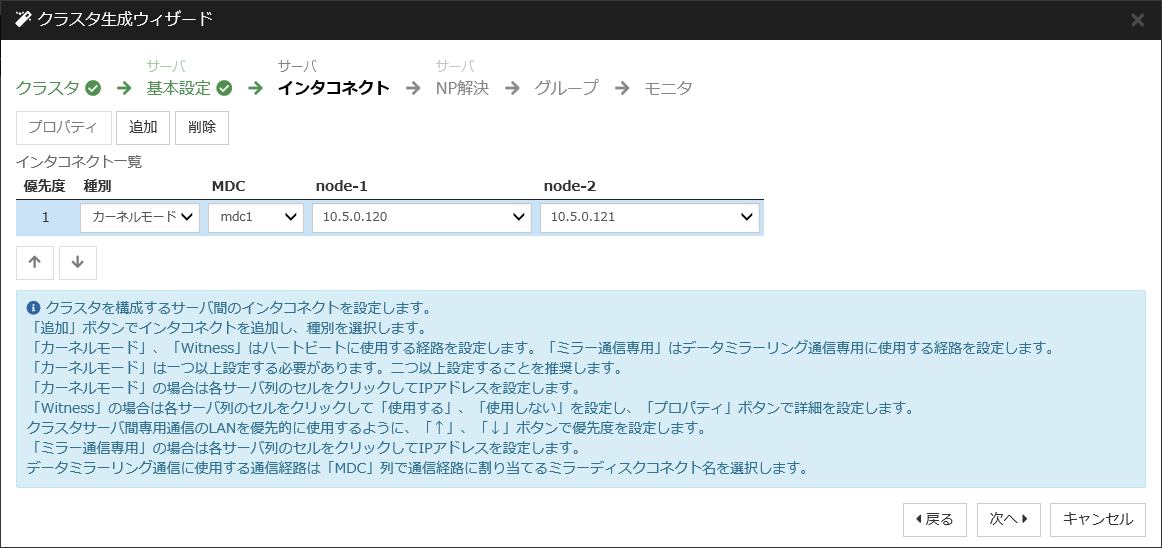This screenshot has width=1162, height=548.
Task: Select the インタコネクト wizard step
Action: [333, 88]
